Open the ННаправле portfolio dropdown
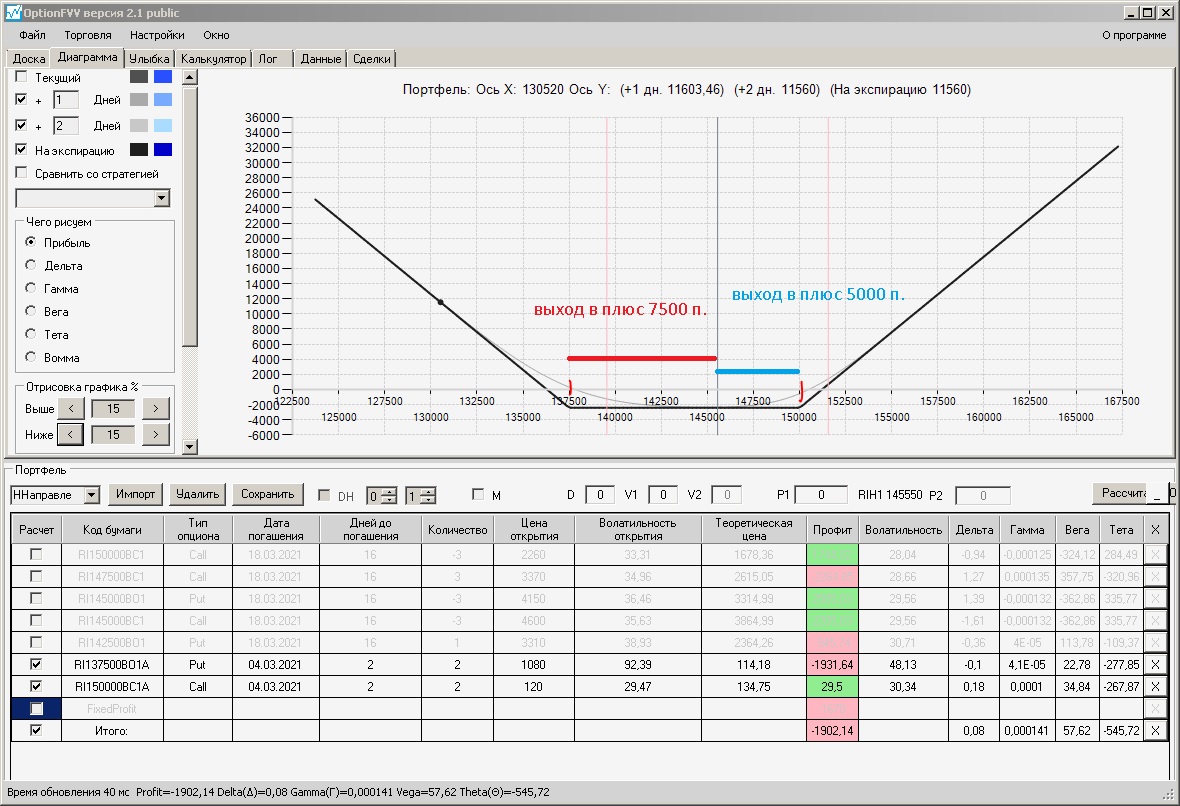Screen dimensions: 1180x806 pyautogui.click(x=92, y=494)
